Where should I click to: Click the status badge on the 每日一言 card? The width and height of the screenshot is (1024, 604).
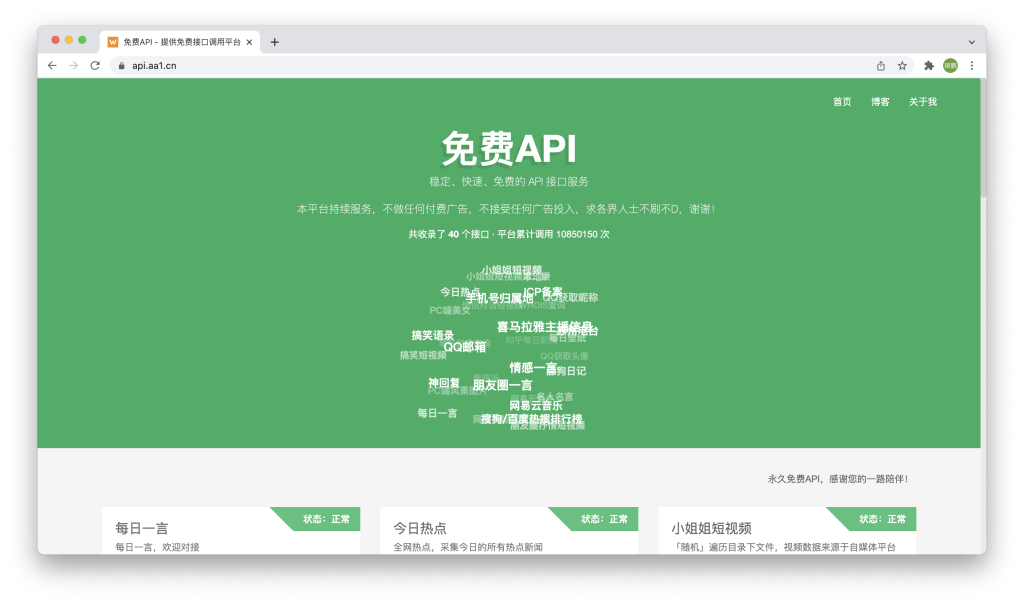coord(326,518)
